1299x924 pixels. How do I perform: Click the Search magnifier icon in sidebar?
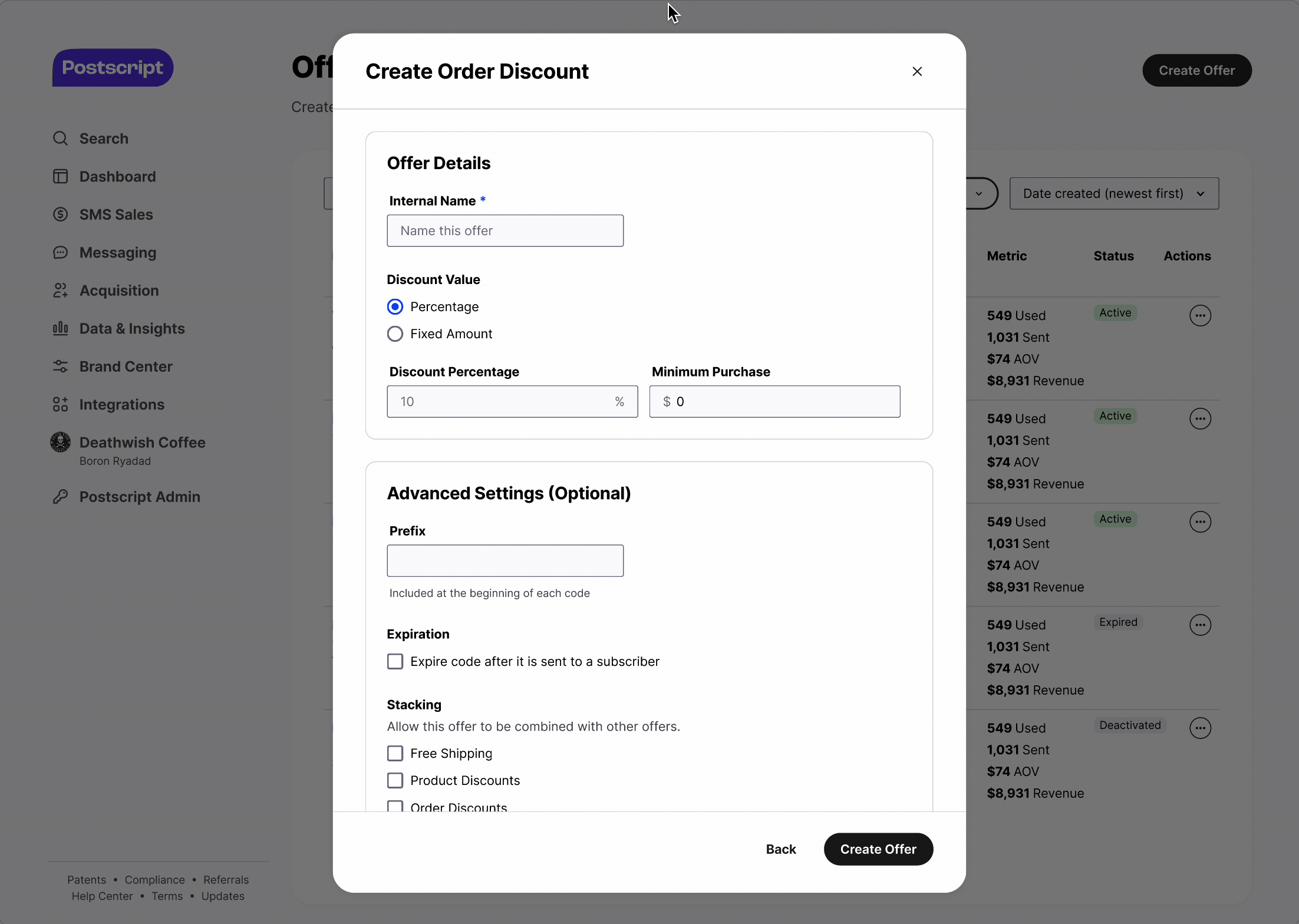(60, 138)
